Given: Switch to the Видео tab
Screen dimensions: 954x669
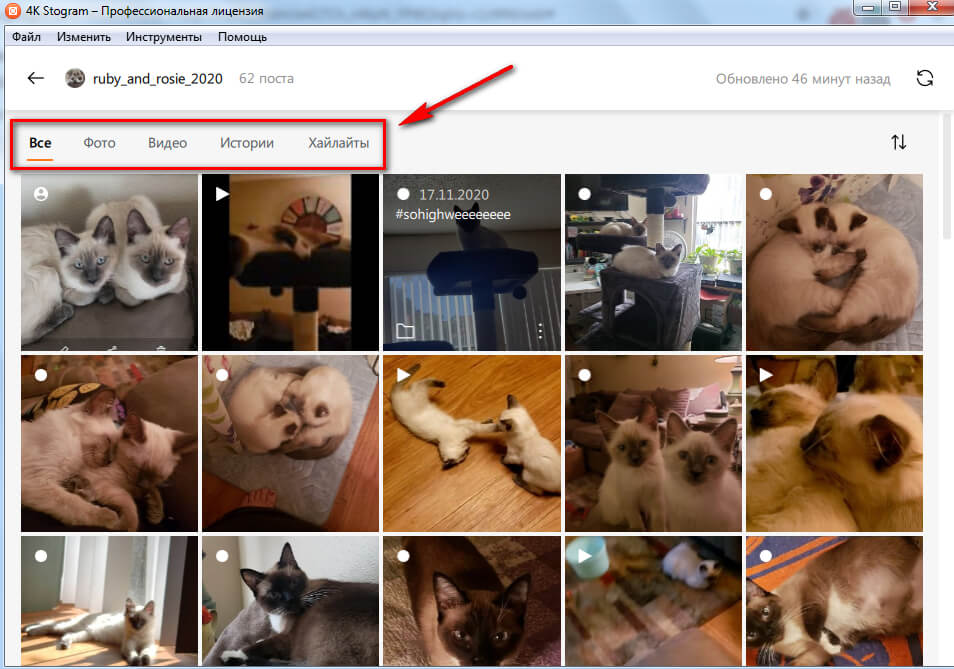Looking at the screenshot, I should [x=167, y=143].
